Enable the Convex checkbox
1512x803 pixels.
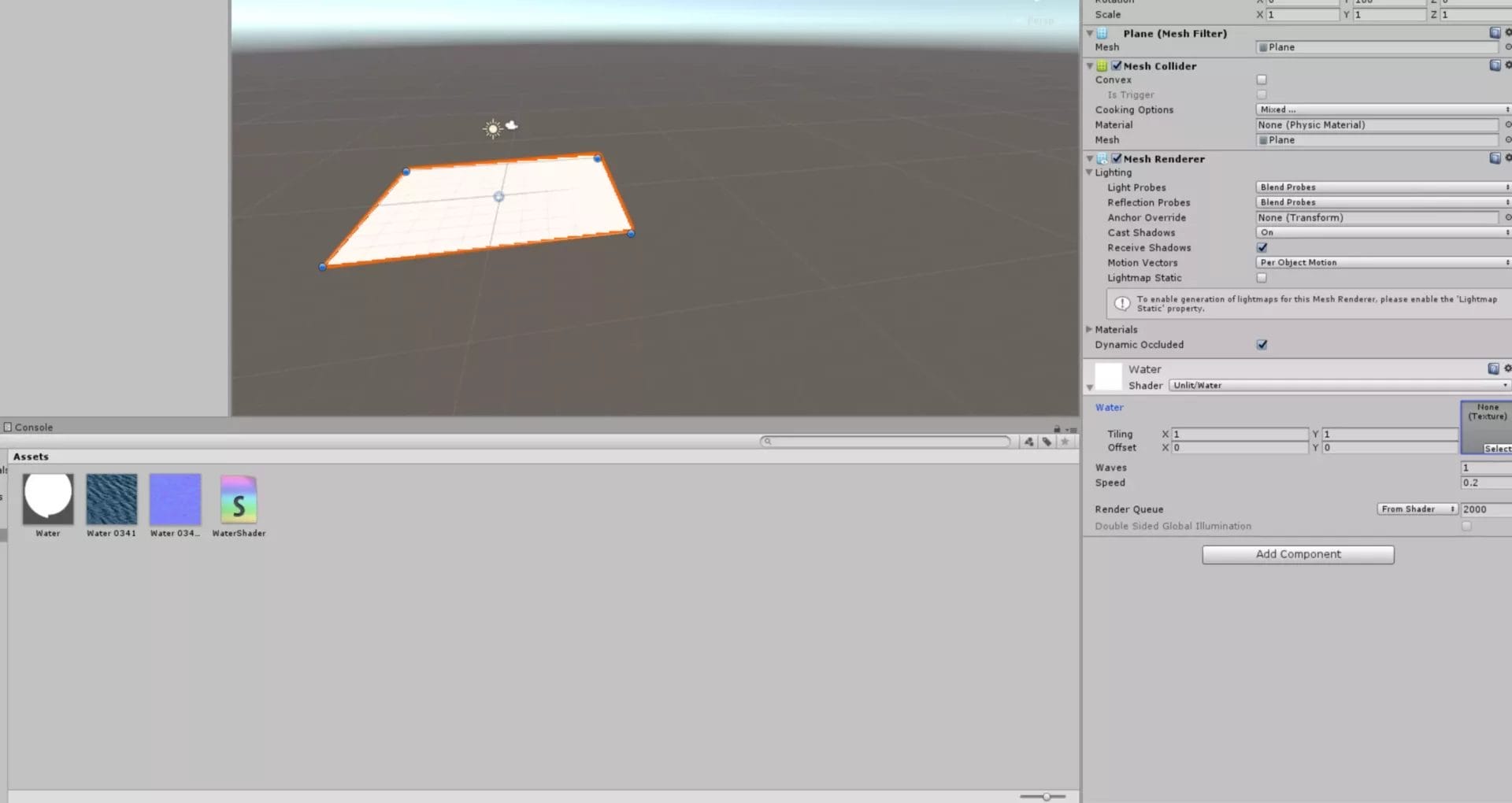click(1262, 80)
